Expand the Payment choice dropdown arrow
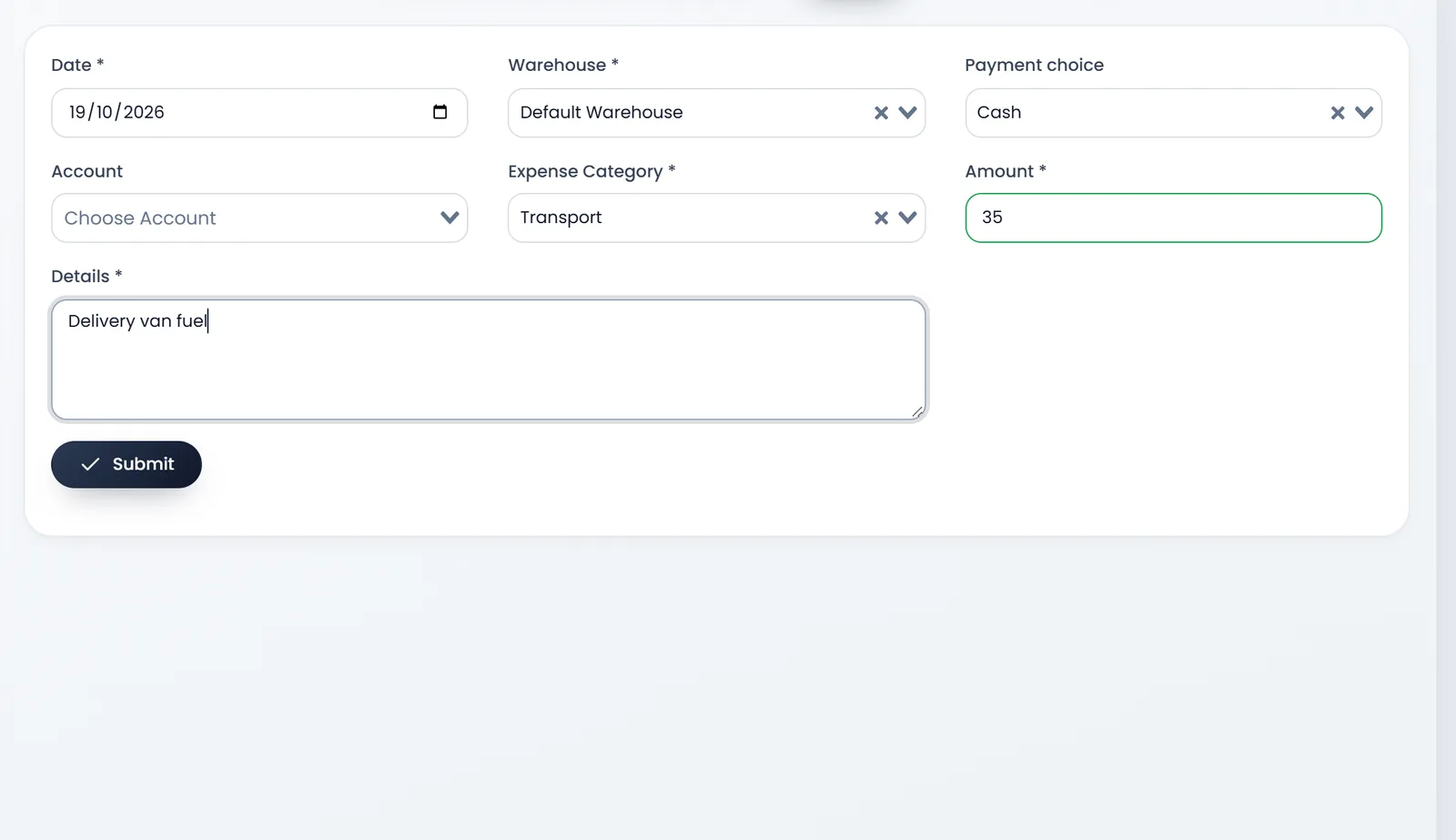Screen dimensions: 1456x840 pos(1364,113)
